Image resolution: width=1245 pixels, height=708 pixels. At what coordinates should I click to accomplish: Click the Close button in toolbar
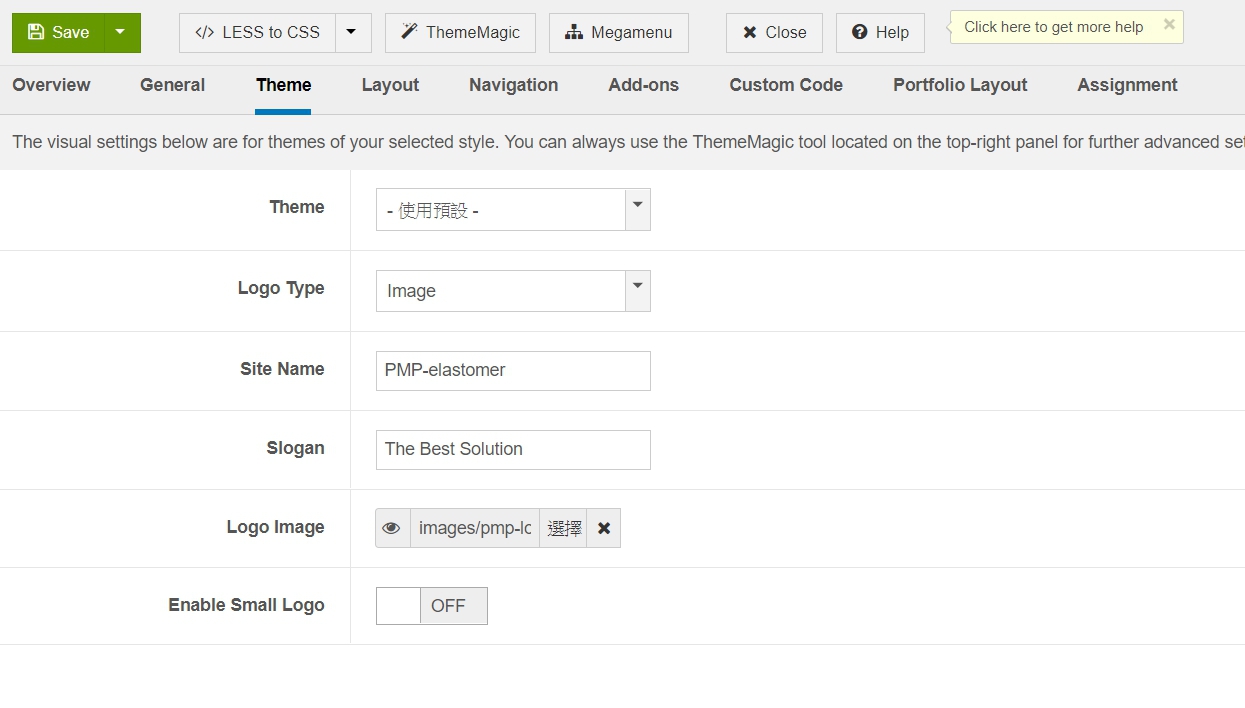point(774,33)
